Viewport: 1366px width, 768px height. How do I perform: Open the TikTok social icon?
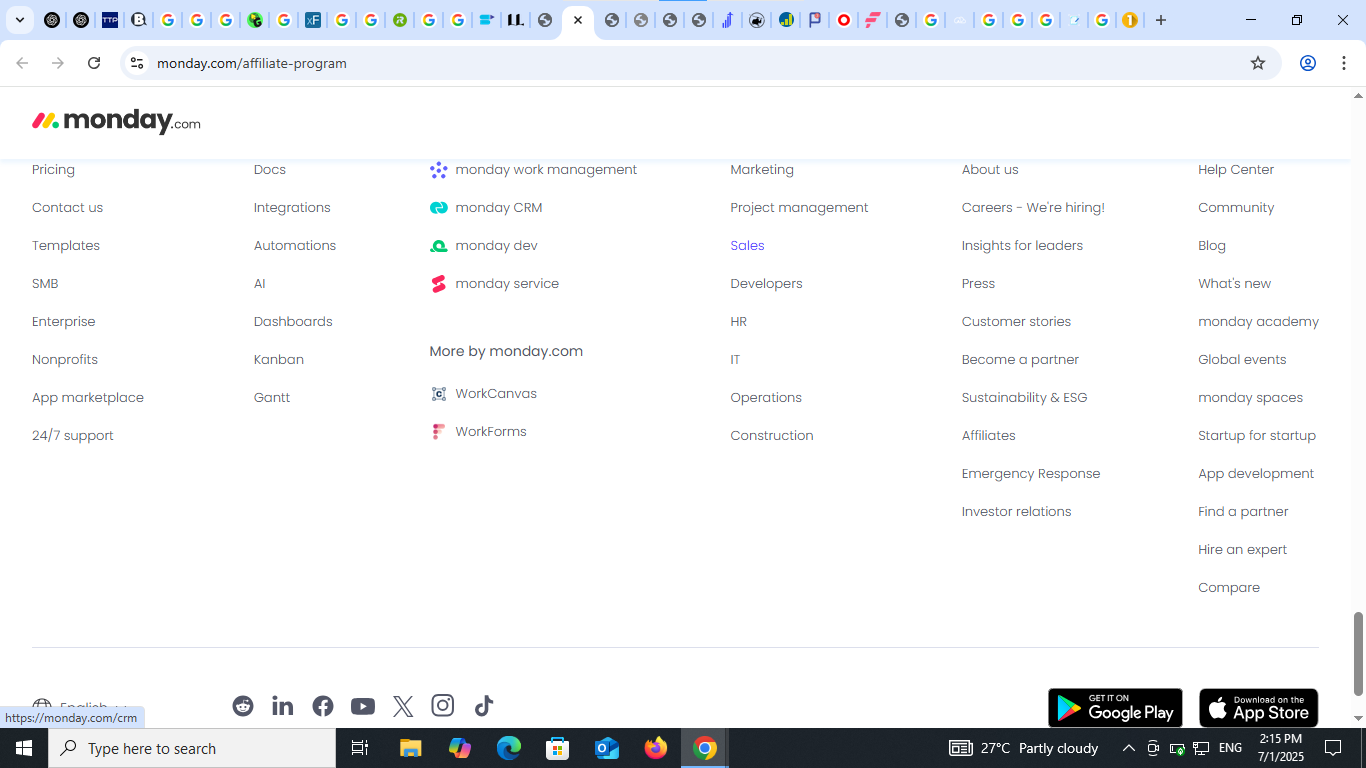484,706
